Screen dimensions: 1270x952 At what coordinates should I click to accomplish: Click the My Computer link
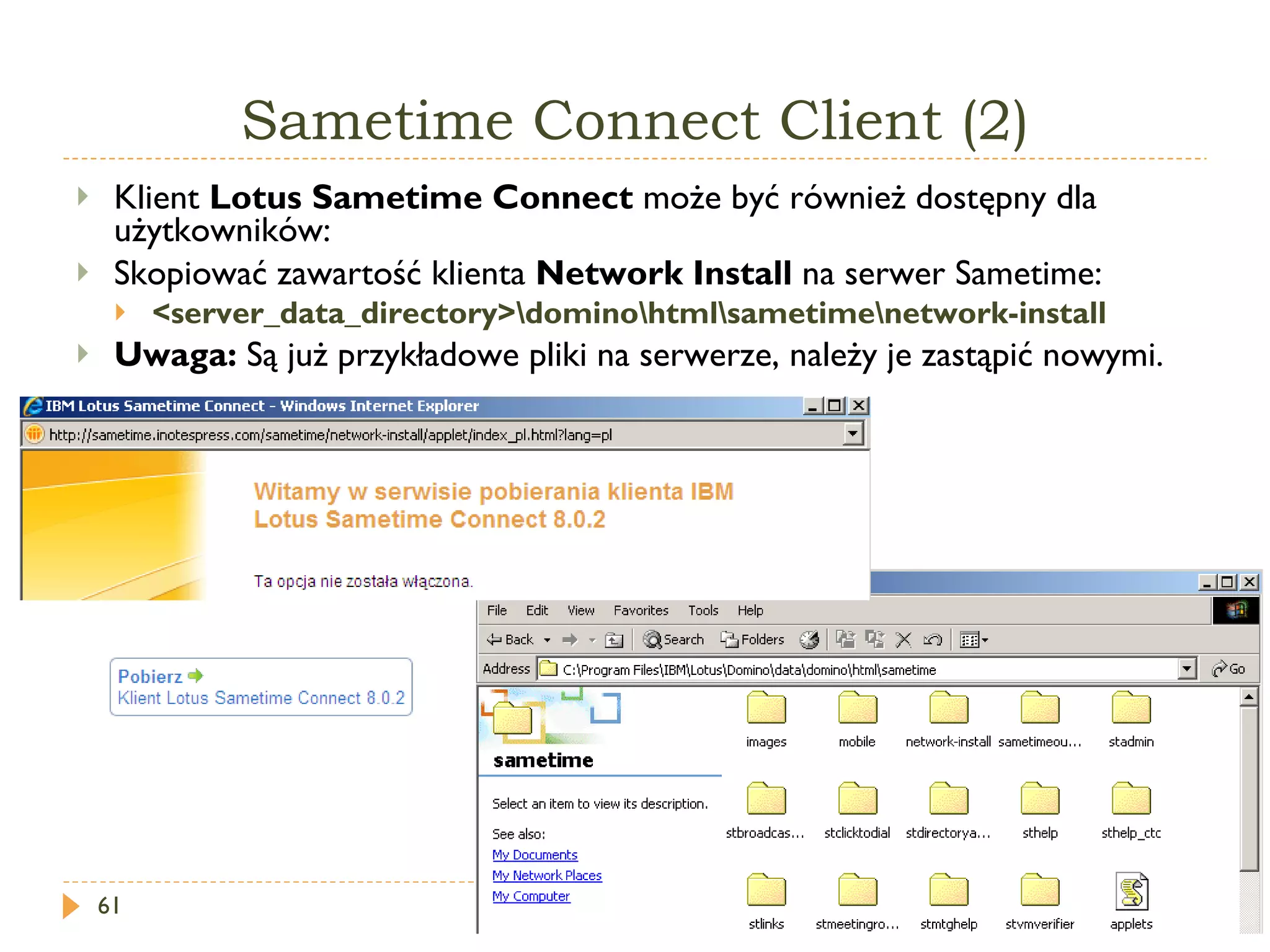coord(531,896)
